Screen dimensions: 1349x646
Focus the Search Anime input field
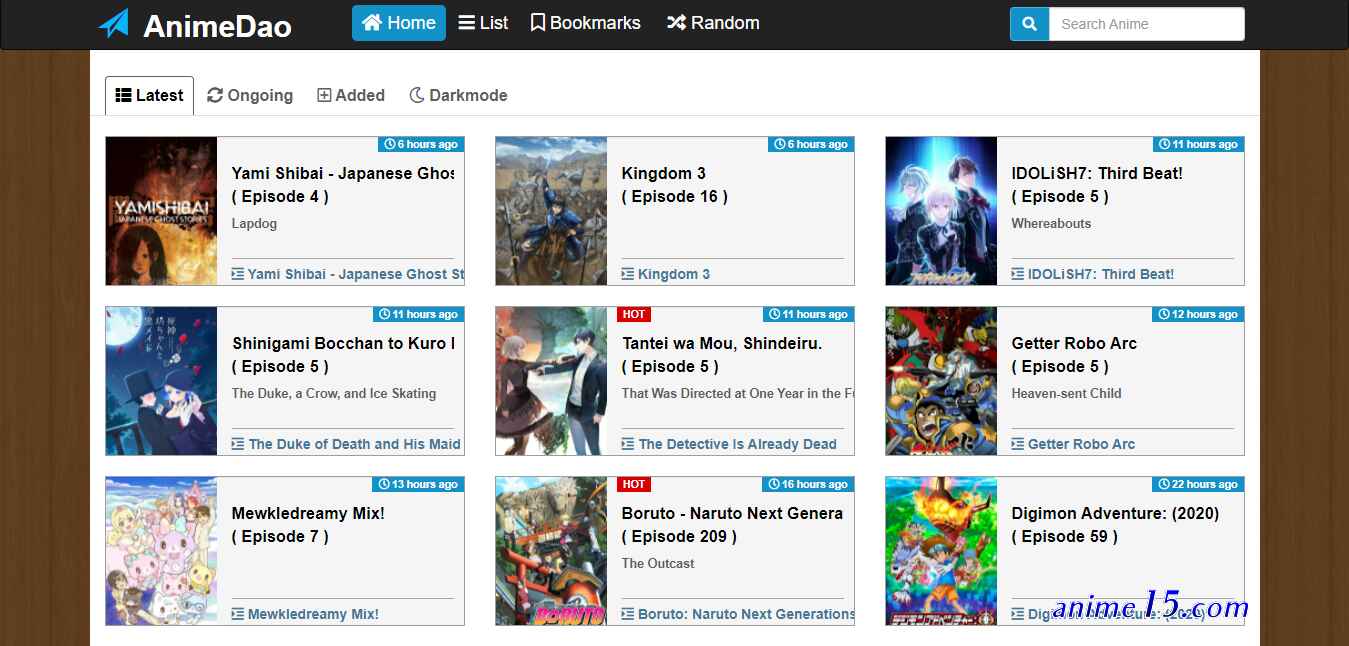tap(1146, 24)
